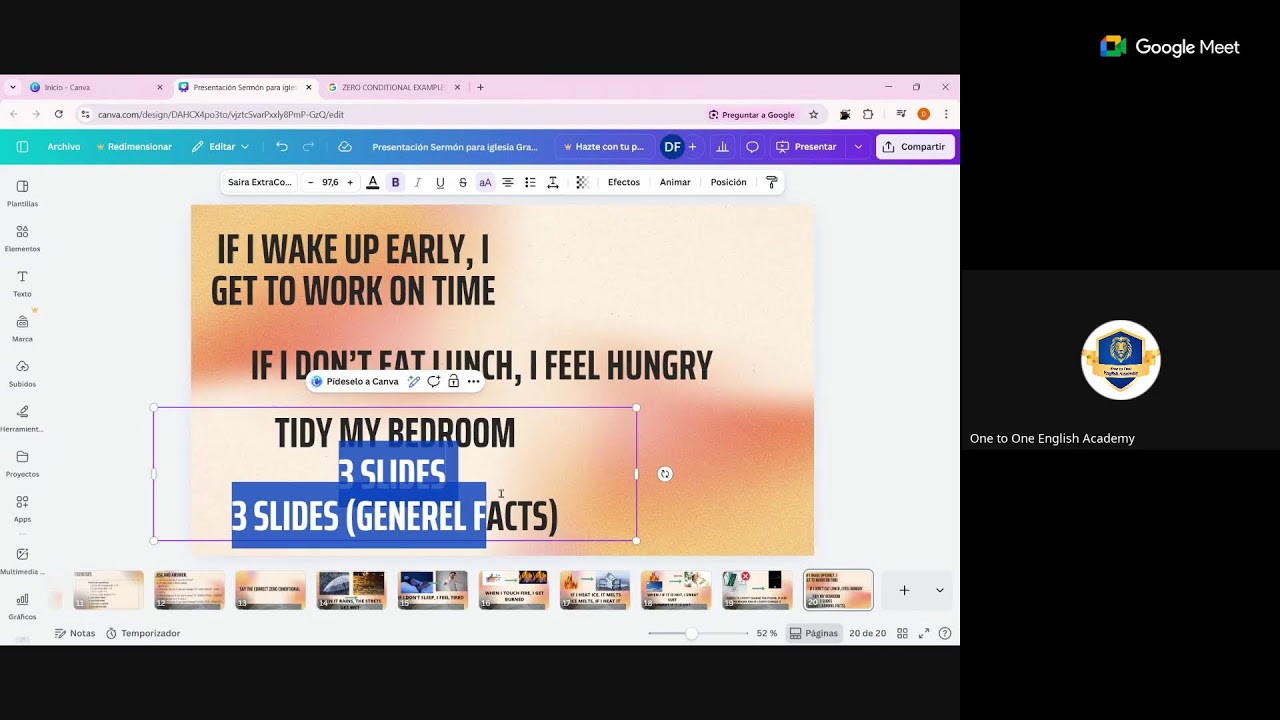
Task: Toggle bold formatting
Action: [x=395, y=182]
